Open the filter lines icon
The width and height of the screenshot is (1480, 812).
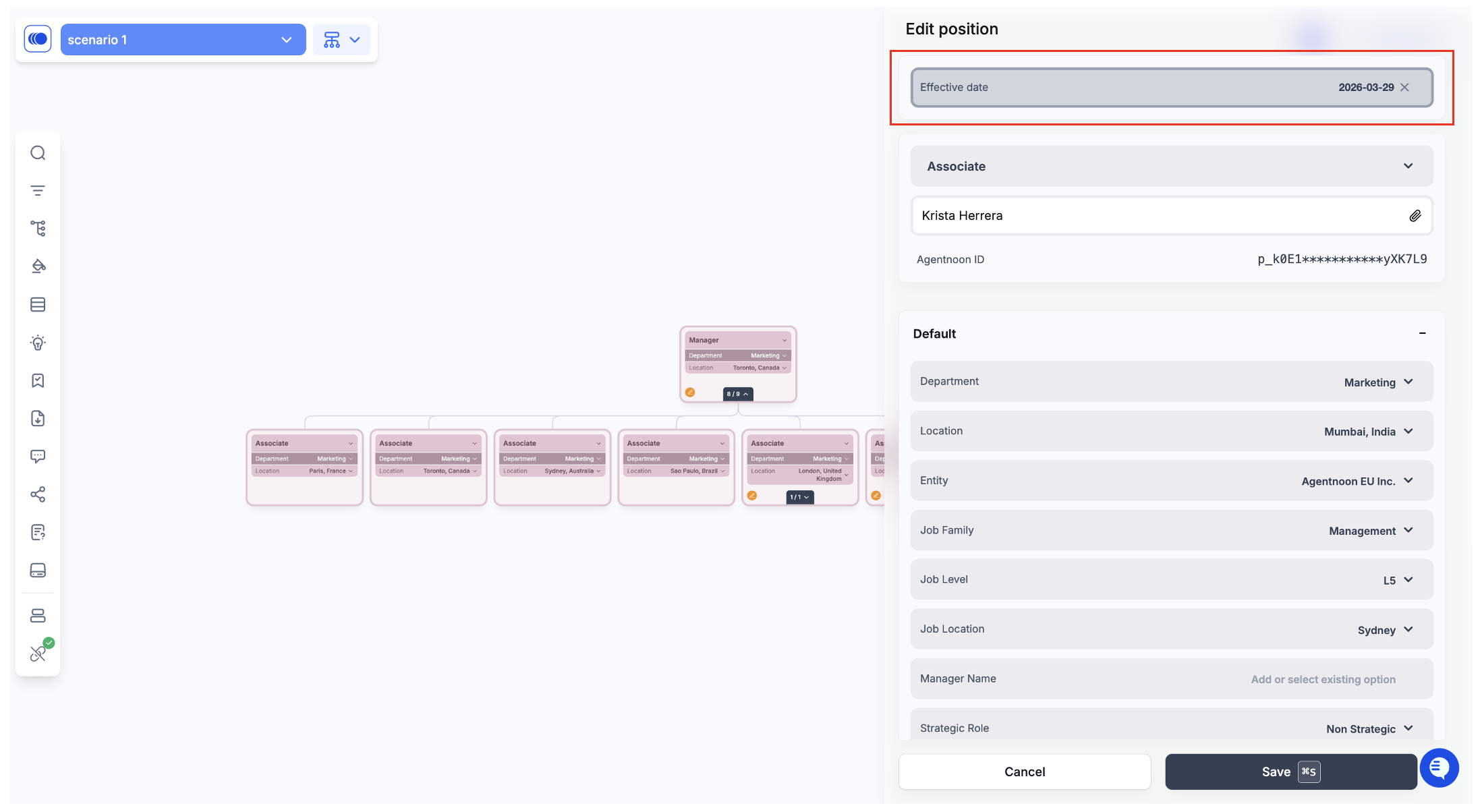pos(38,191)
